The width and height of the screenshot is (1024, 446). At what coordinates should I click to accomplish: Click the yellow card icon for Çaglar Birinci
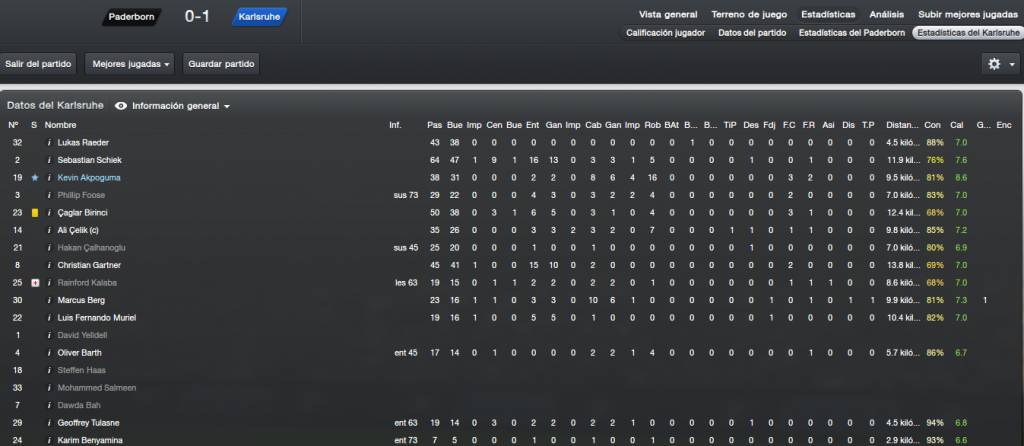[x=35, y=213]
